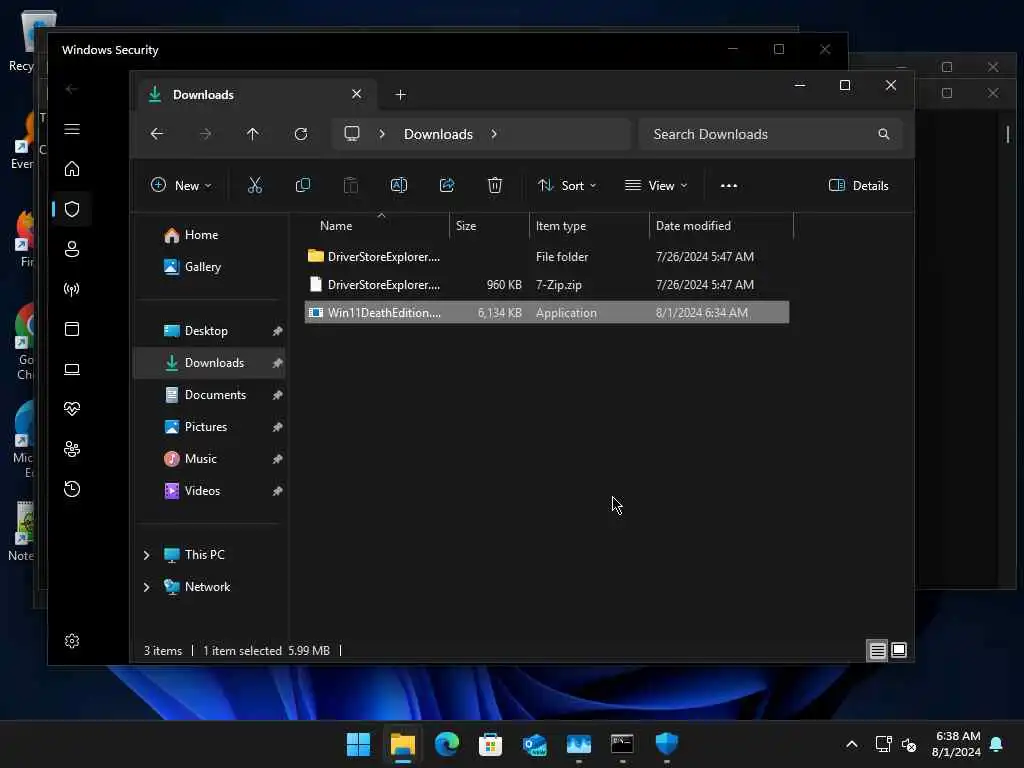The height and width of the screenshot is (768, 1024).
Task: Expand This PC tree node
Action: [146, 555]
